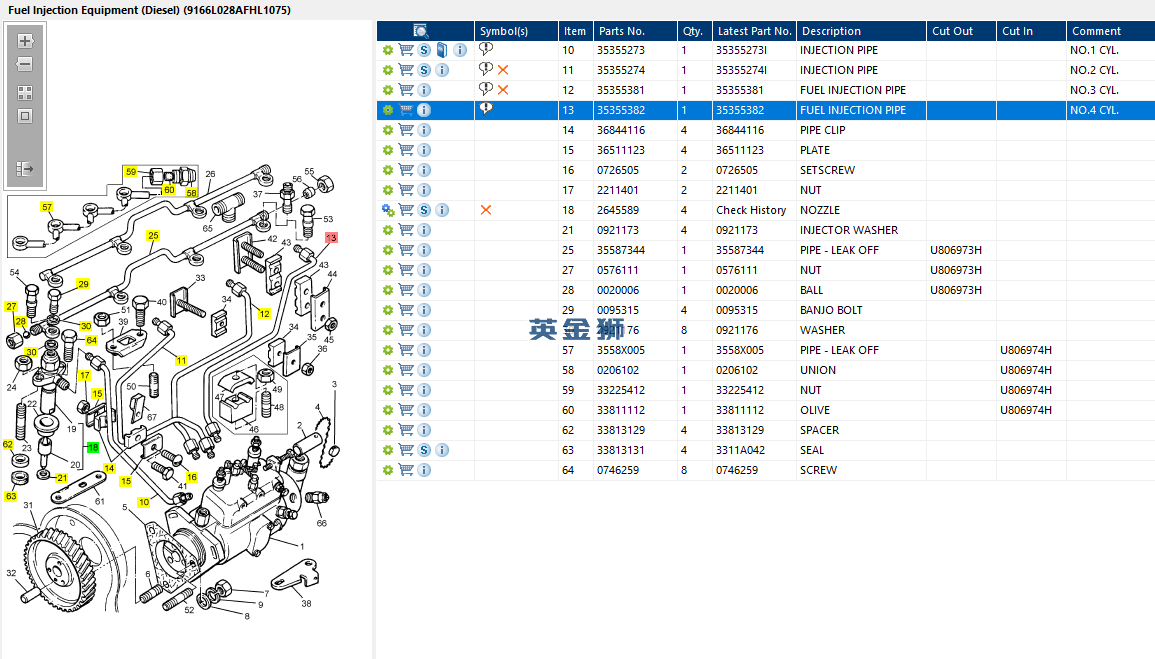Click the Cut Out column header
Screen dimensions: 1155x659
coord(961,31)
